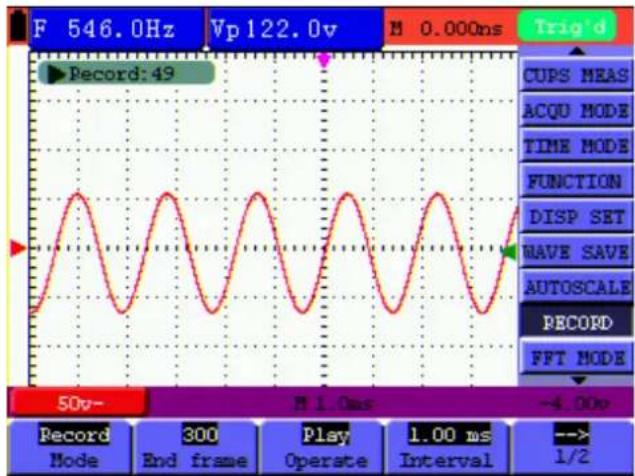Click the M 0.000ns time offset readout
The width and height of the screenshot is (635, 476).
pyautogui.click(x=446, y=28)
